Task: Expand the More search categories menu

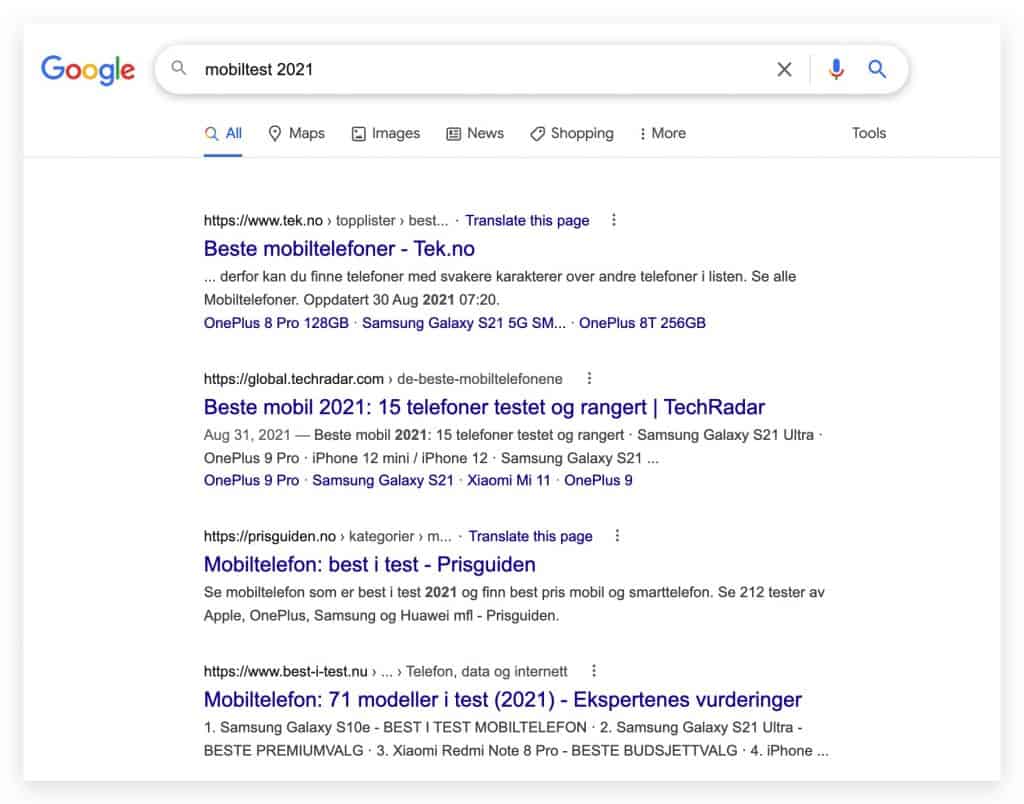Action: click(662, 133)
